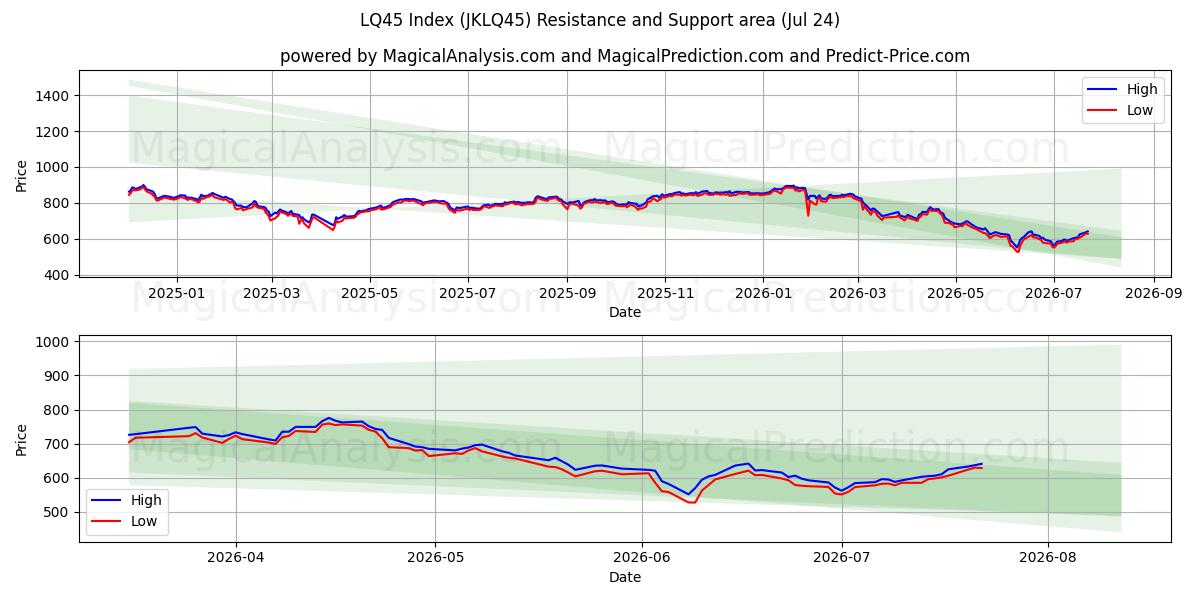
Task: Click the '2026-09' date tick label on the top chart
Action: (x=1153, y=293)
